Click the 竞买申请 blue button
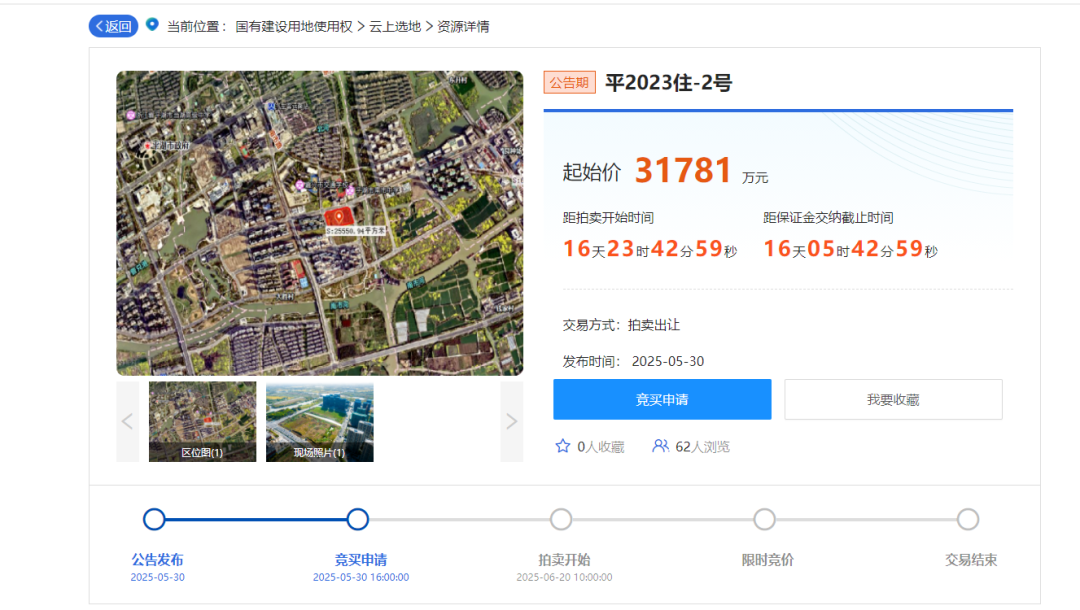1080x610 pixels. 662,399
